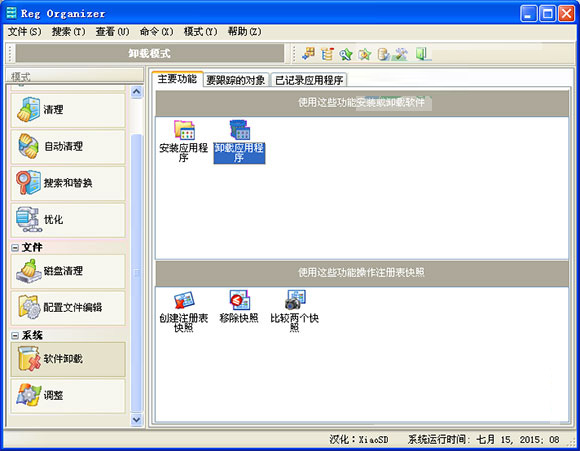The height and width of the screenshot is (451, 580).
Task: Open the 清理 mode in sidebar
Action: pyautogui.click(x=68, y=110)
